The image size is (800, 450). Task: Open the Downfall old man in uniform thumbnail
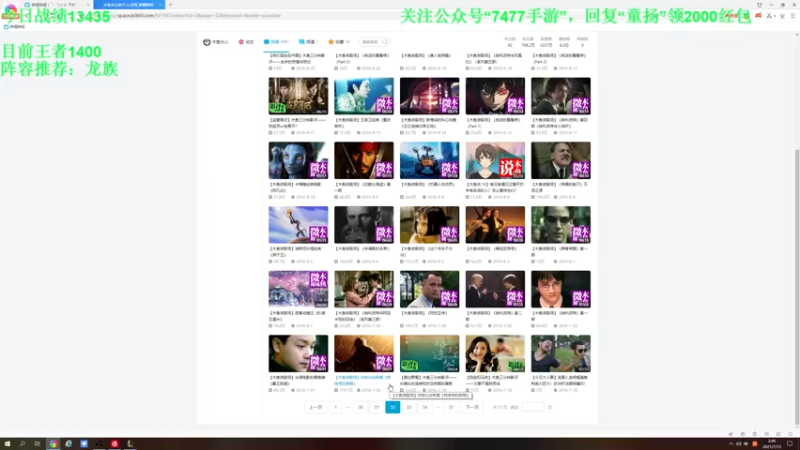click(x=561, y=160)
